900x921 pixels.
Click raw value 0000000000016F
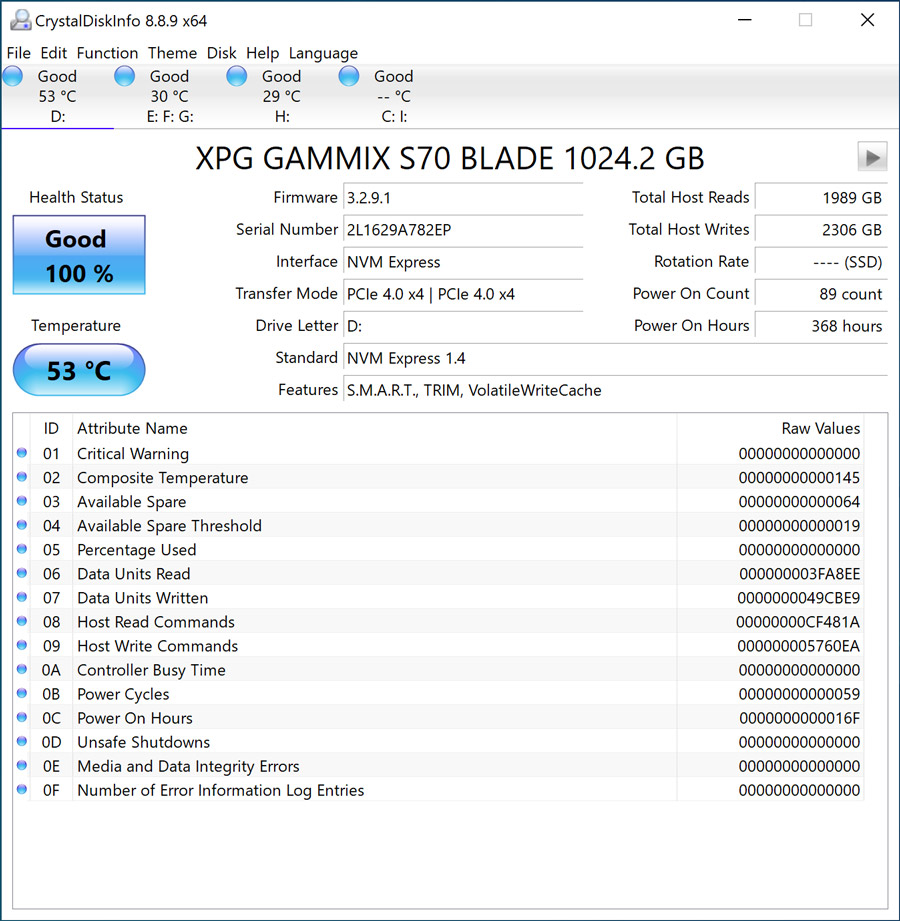(799, 718)
